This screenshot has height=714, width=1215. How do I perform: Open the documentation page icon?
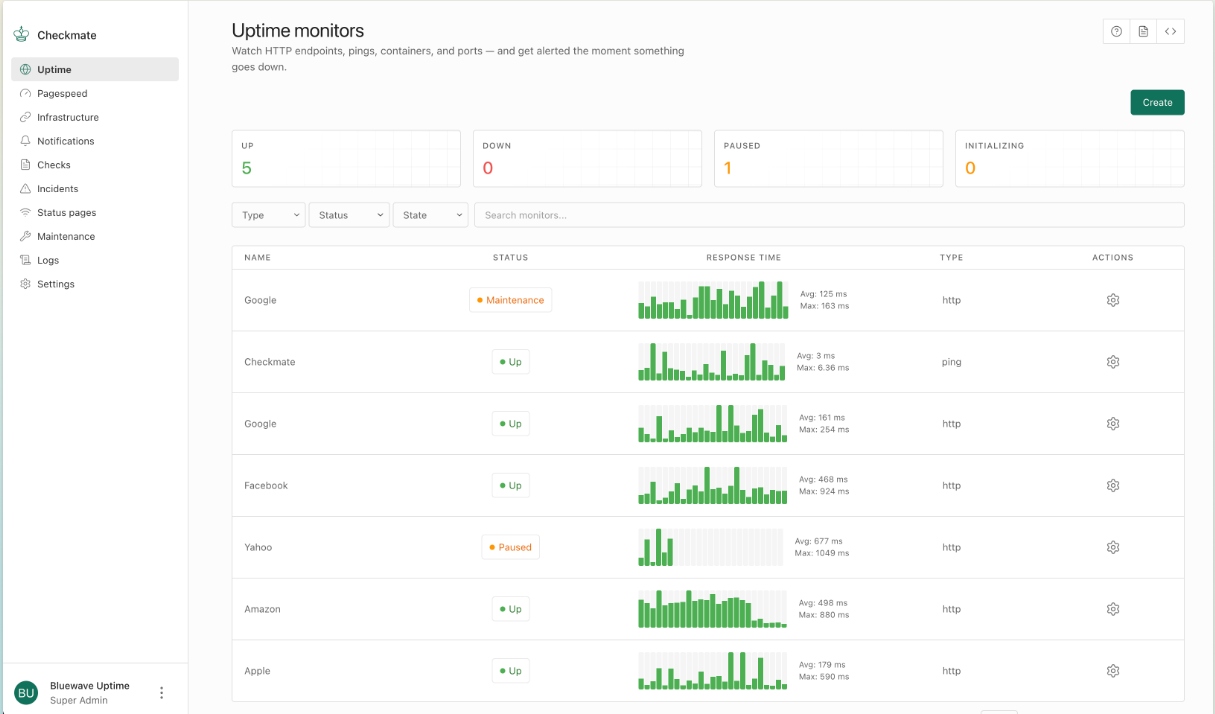(x=1143, y=32)
